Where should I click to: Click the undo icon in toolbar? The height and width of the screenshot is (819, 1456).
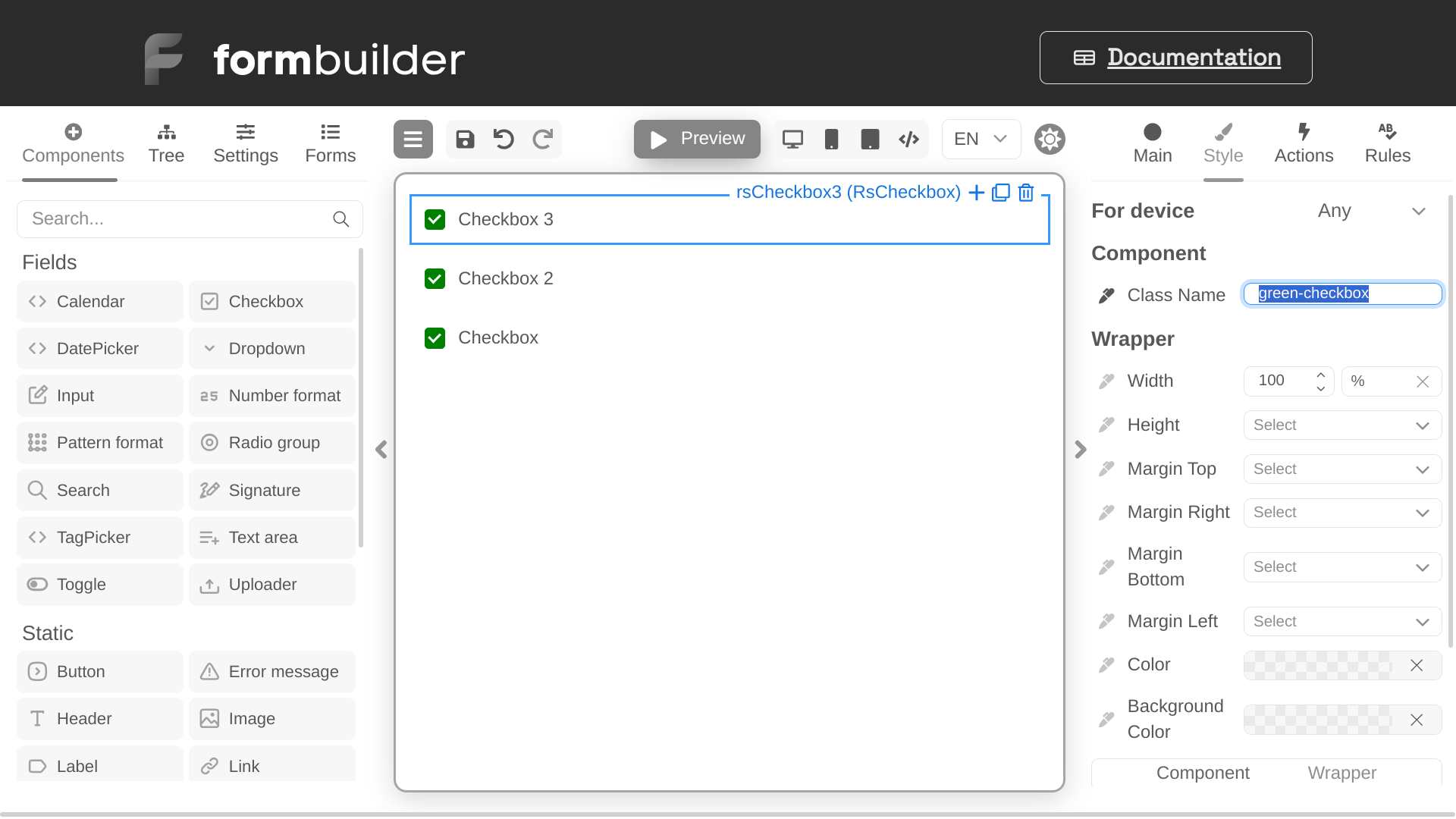point(503,139)
